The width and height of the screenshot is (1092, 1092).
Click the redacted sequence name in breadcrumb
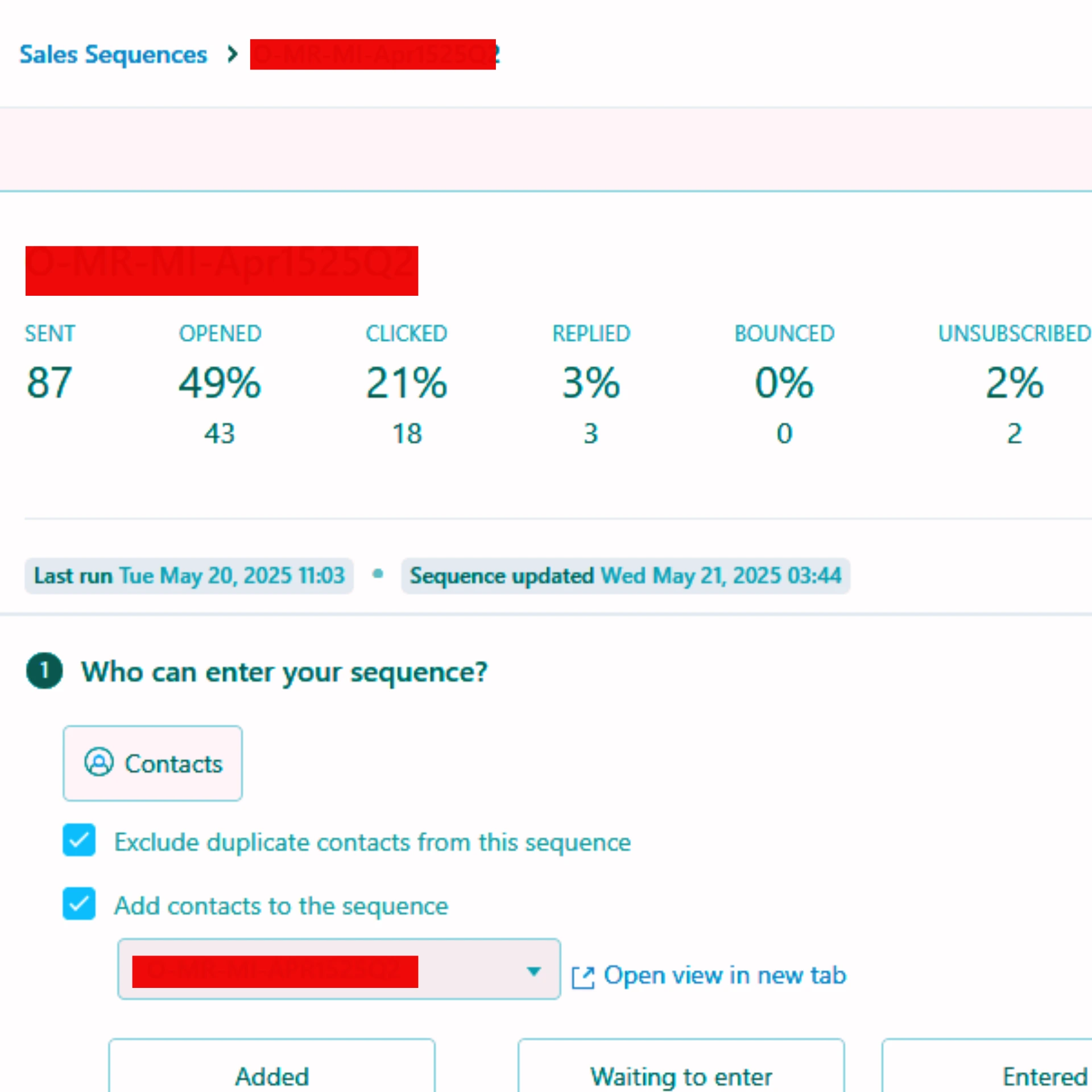tap(373, 55)
